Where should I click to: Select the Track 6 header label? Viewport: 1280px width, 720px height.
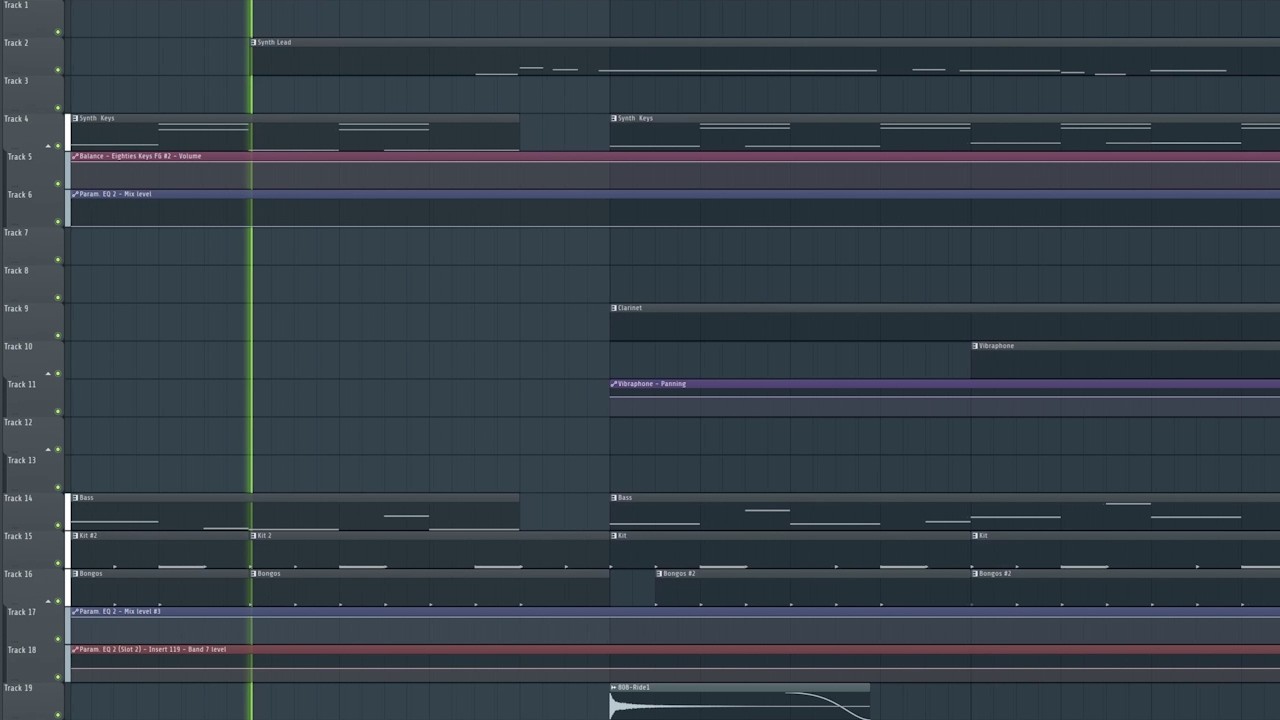[20, 195]
